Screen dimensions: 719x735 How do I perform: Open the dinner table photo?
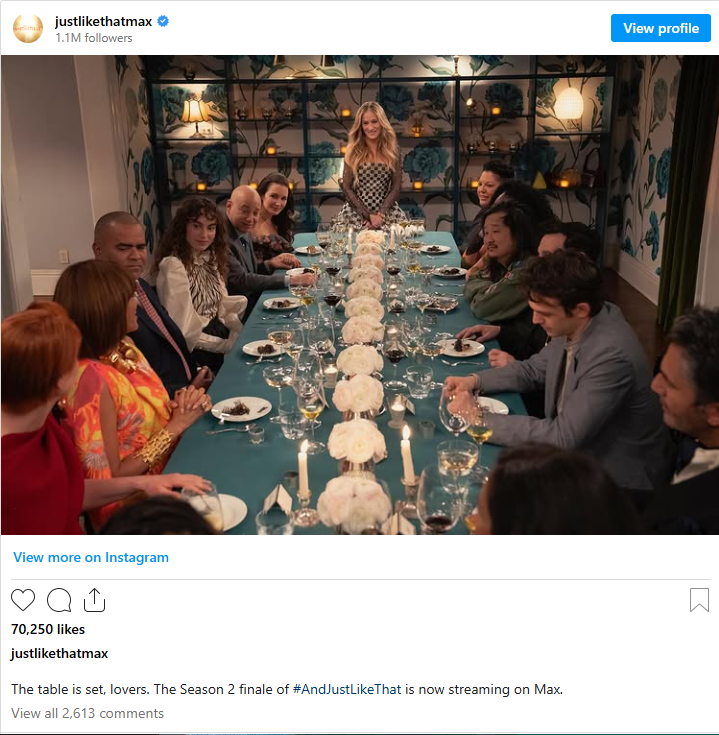tap(360, 295)
